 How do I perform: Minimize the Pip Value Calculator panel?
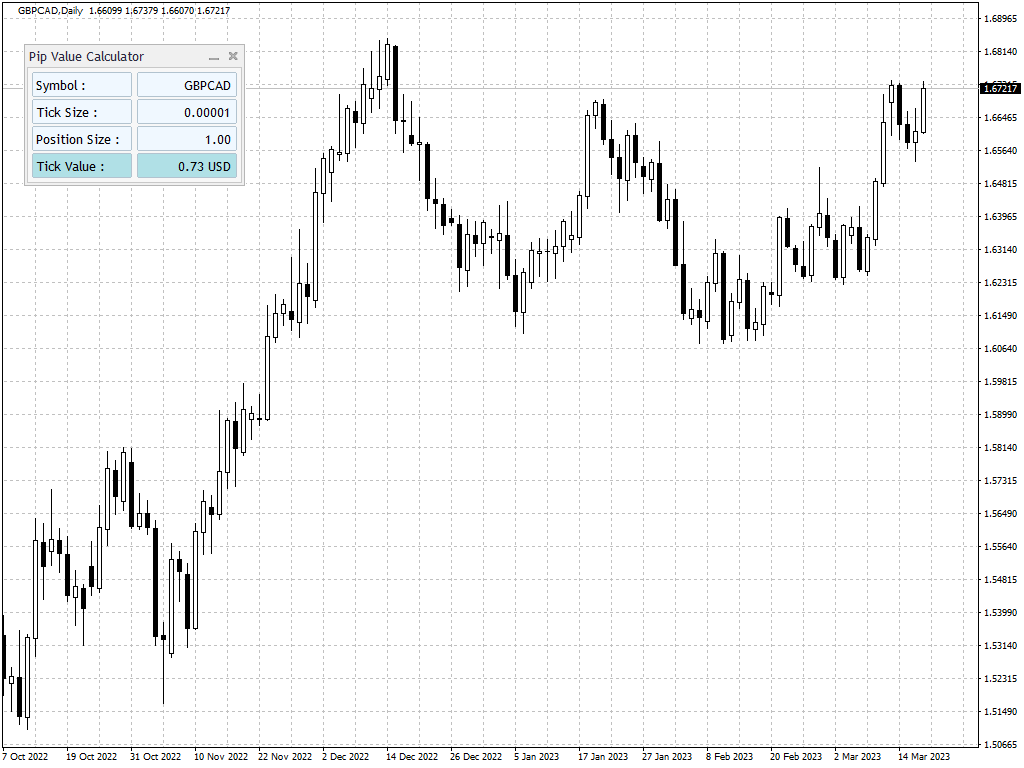214,57
